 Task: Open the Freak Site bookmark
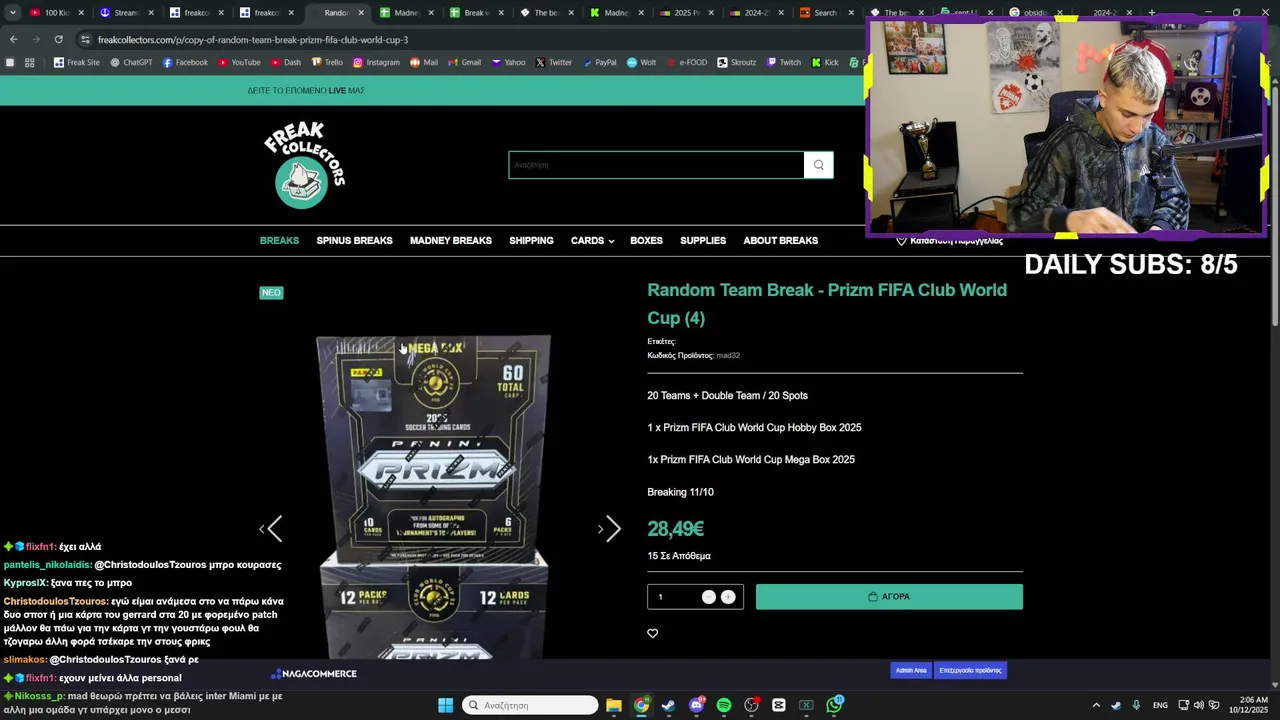coord(77,62)
